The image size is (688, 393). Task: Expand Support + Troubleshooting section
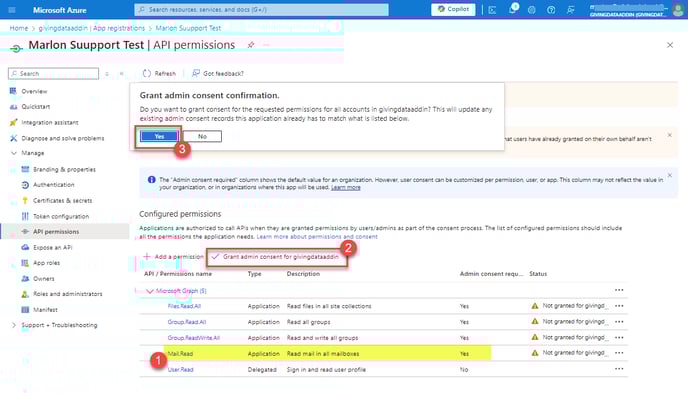tap(14, 325)
